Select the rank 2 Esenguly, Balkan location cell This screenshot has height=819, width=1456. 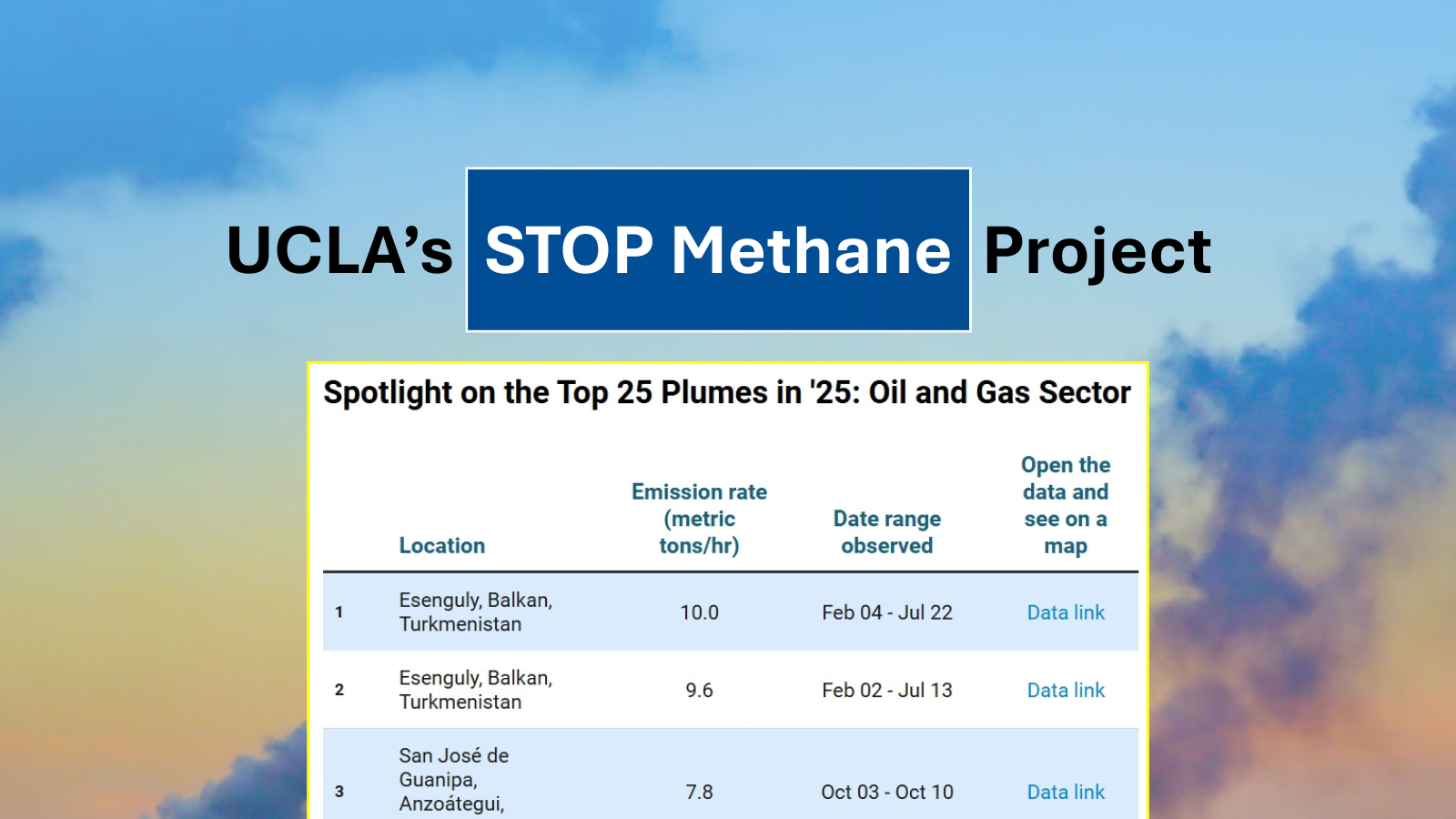475,691
